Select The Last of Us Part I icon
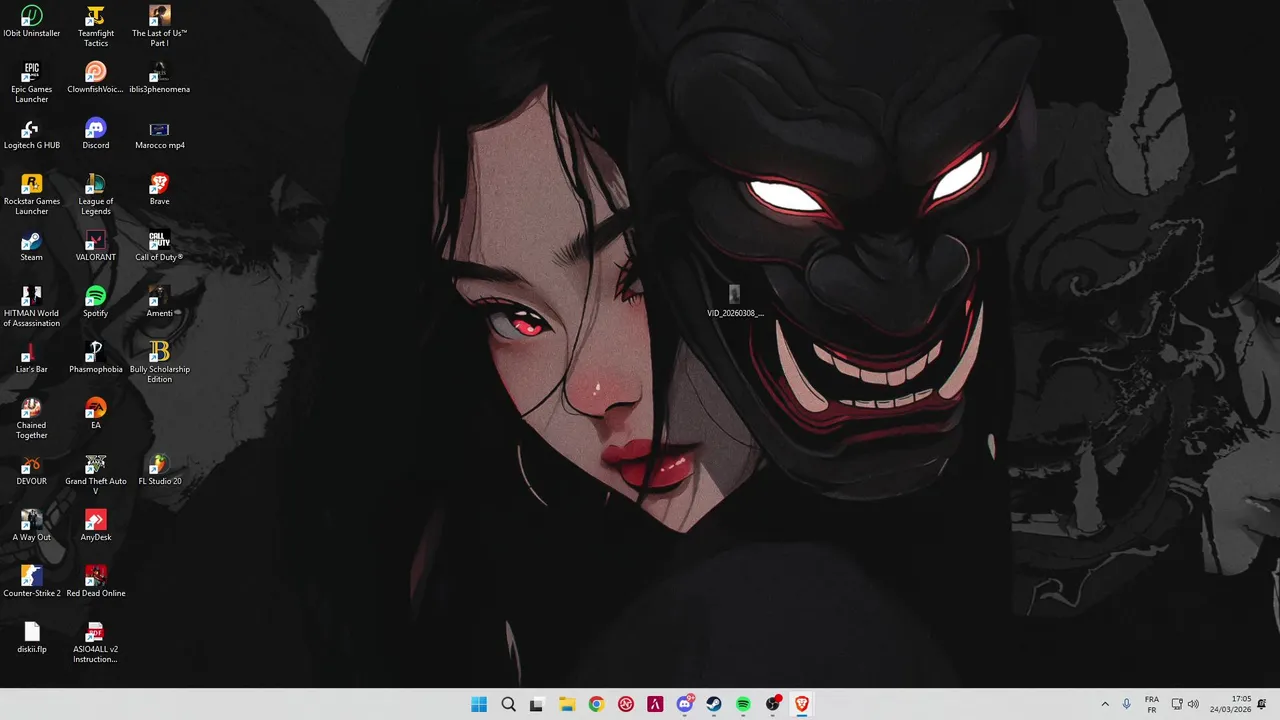The height and width of the screenshot is (720, 1280). click(160, 27)
